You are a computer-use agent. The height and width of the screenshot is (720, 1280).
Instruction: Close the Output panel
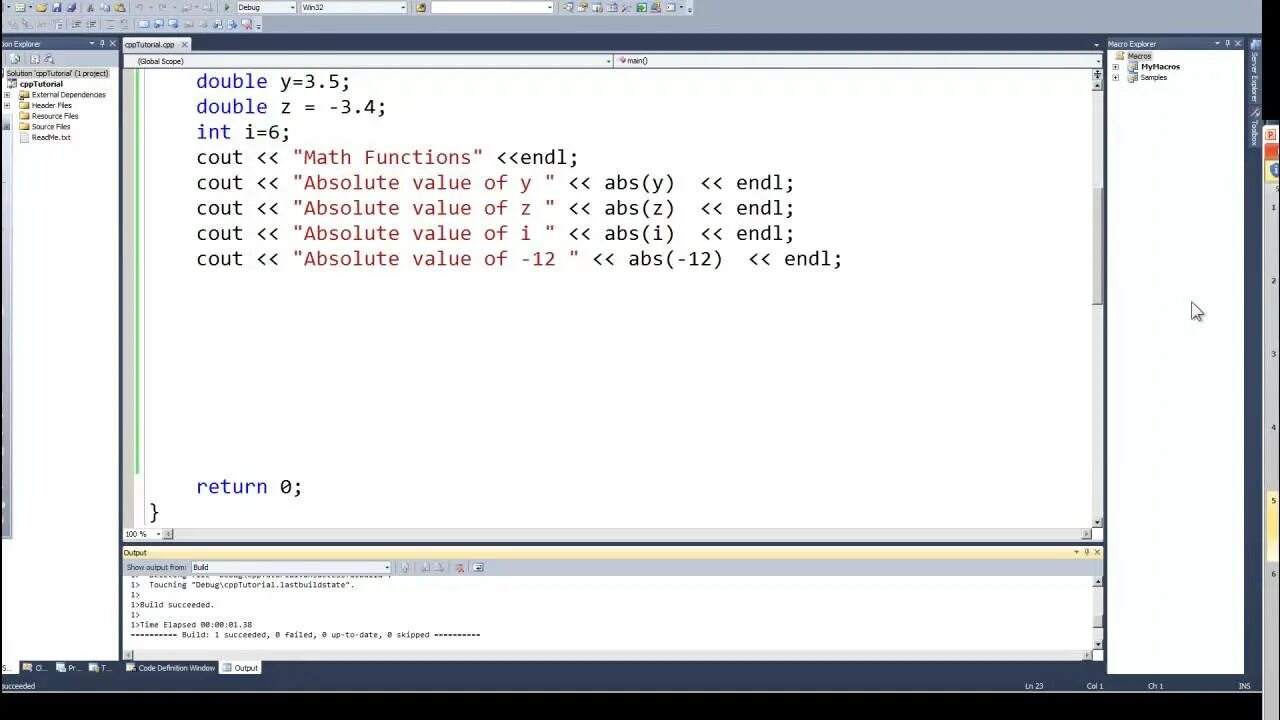point(1097,552)
